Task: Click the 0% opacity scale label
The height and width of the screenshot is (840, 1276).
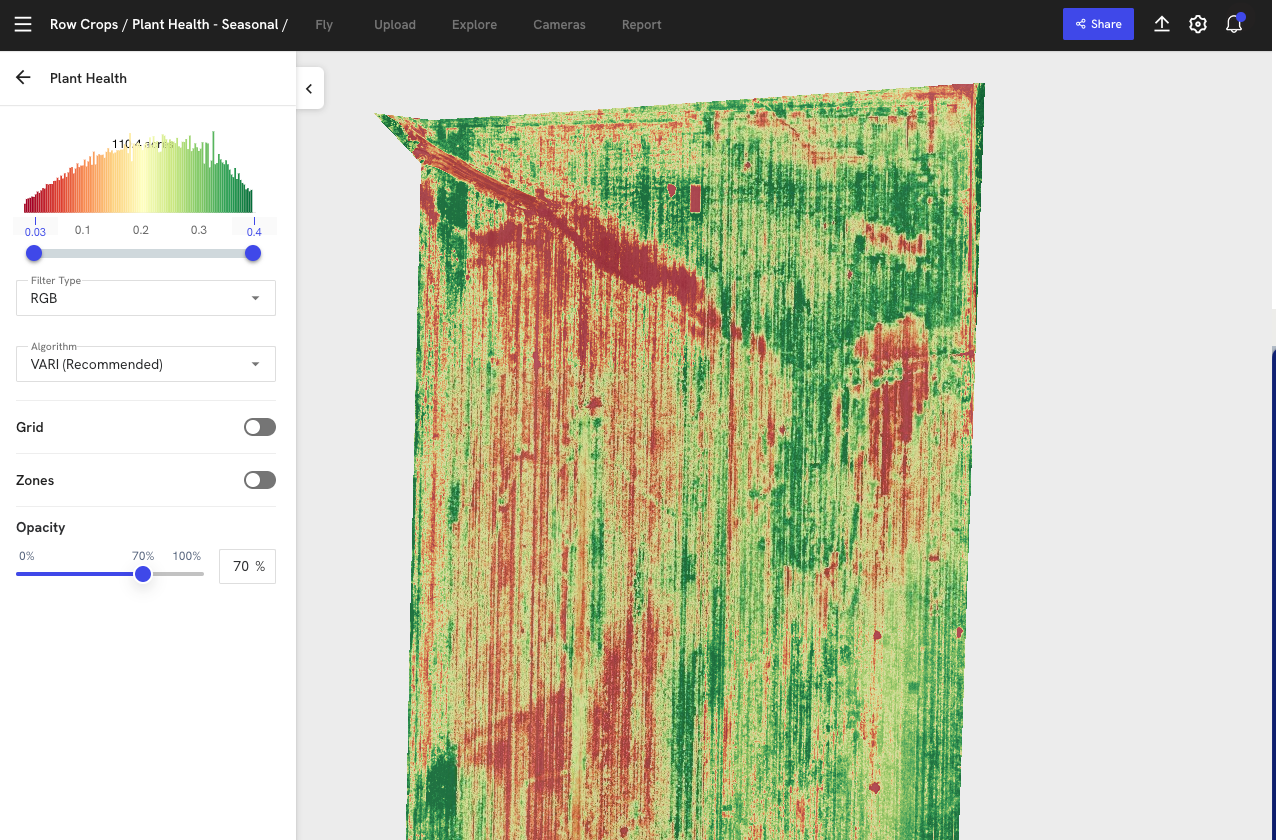Action: tap(27, 556)
